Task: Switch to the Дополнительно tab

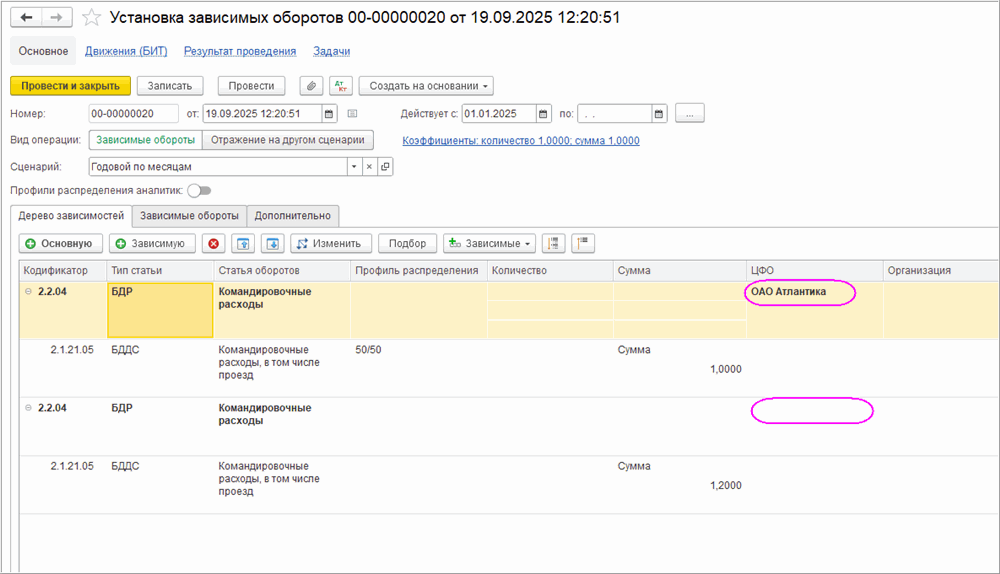Action: tap(293, 215)
